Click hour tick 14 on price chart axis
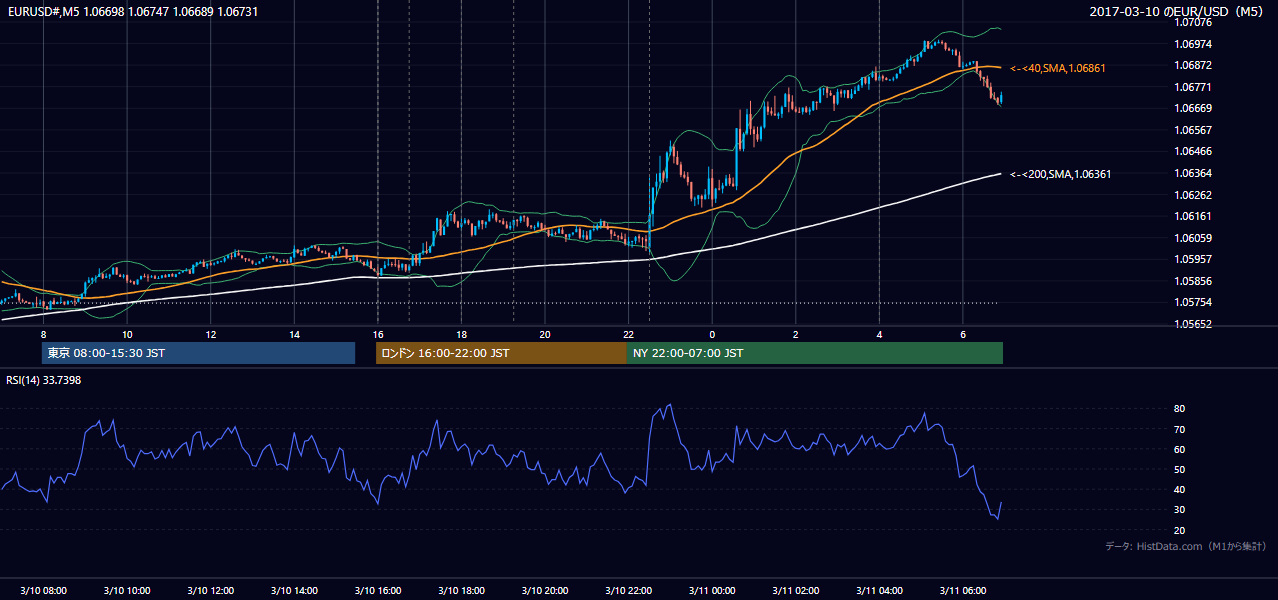 [x=294, y=335]
